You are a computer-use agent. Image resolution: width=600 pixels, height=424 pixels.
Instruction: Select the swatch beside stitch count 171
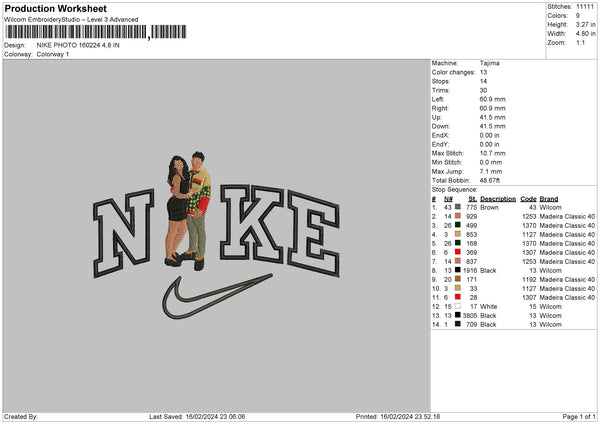458,279
